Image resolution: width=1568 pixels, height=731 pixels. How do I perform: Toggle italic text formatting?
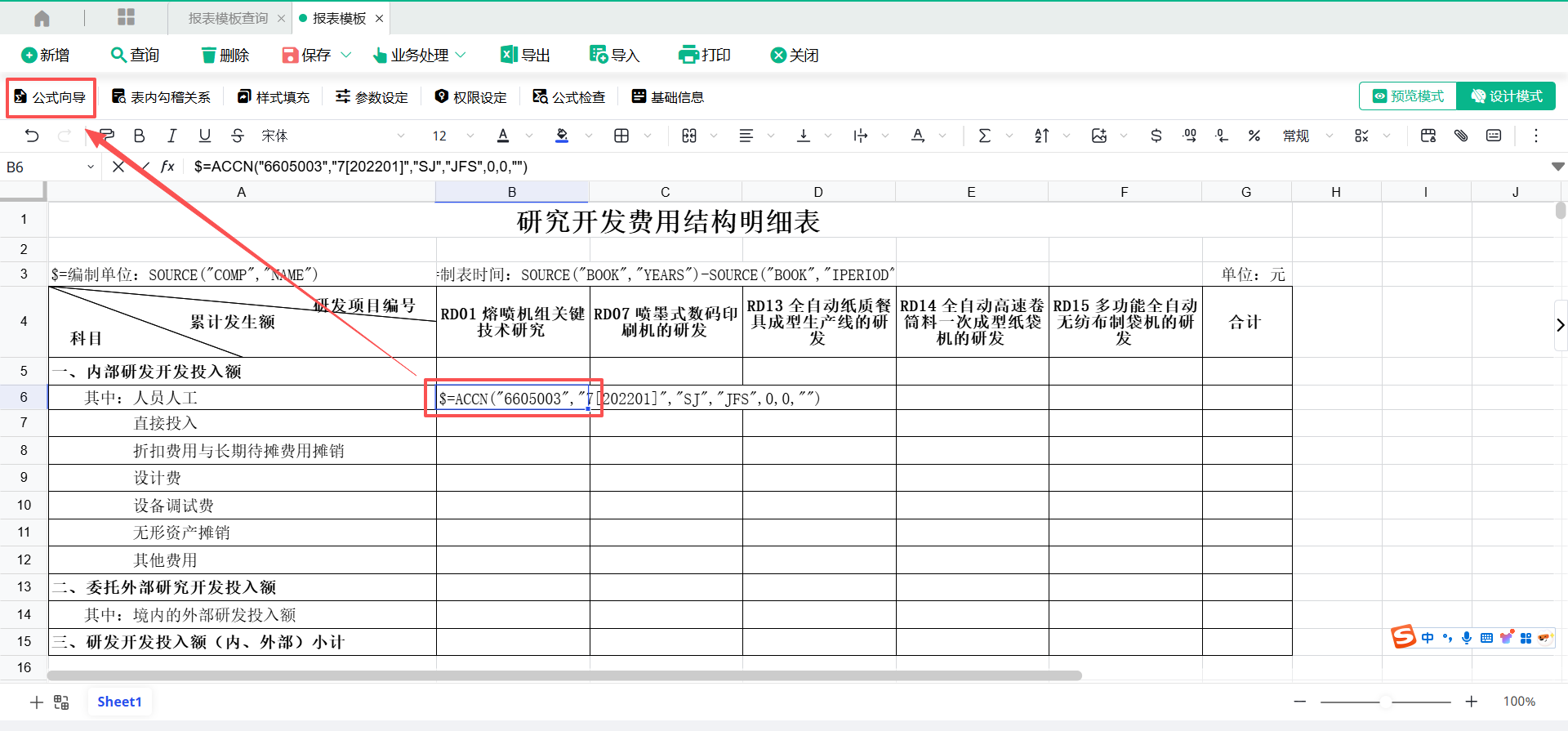click(x=171, y=136)
